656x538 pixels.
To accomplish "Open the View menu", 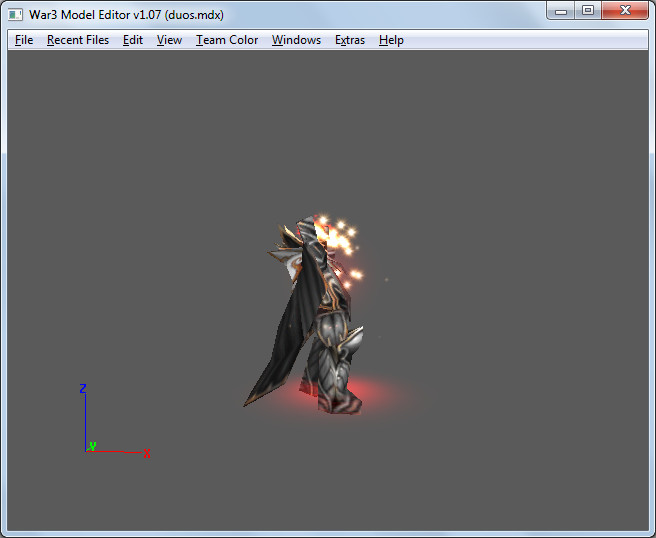I will pyautogui.click(x=169, y=40).
